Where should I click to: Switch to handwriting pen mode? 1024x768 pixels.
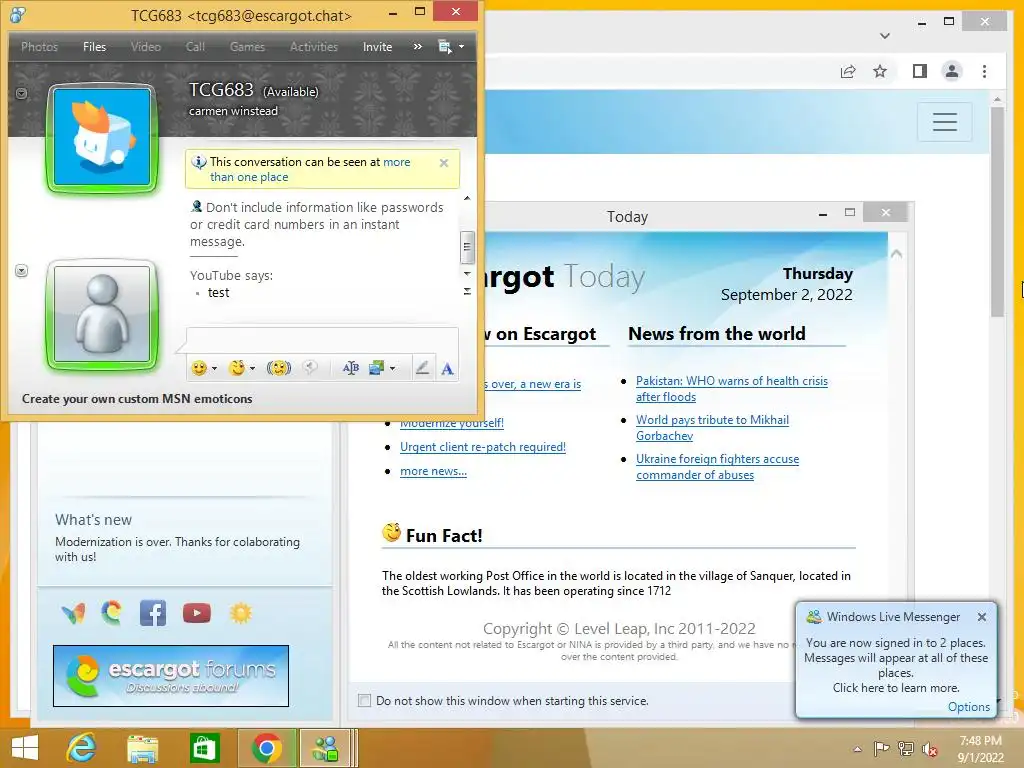(423, 368)
